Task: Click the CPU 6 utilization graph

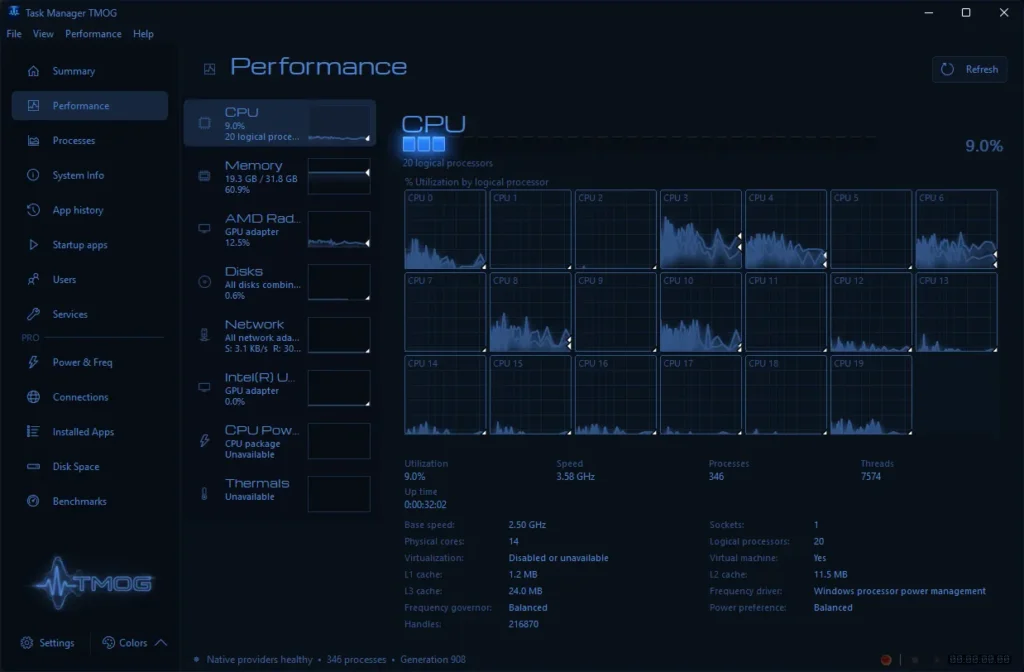Action: (956, 229)
